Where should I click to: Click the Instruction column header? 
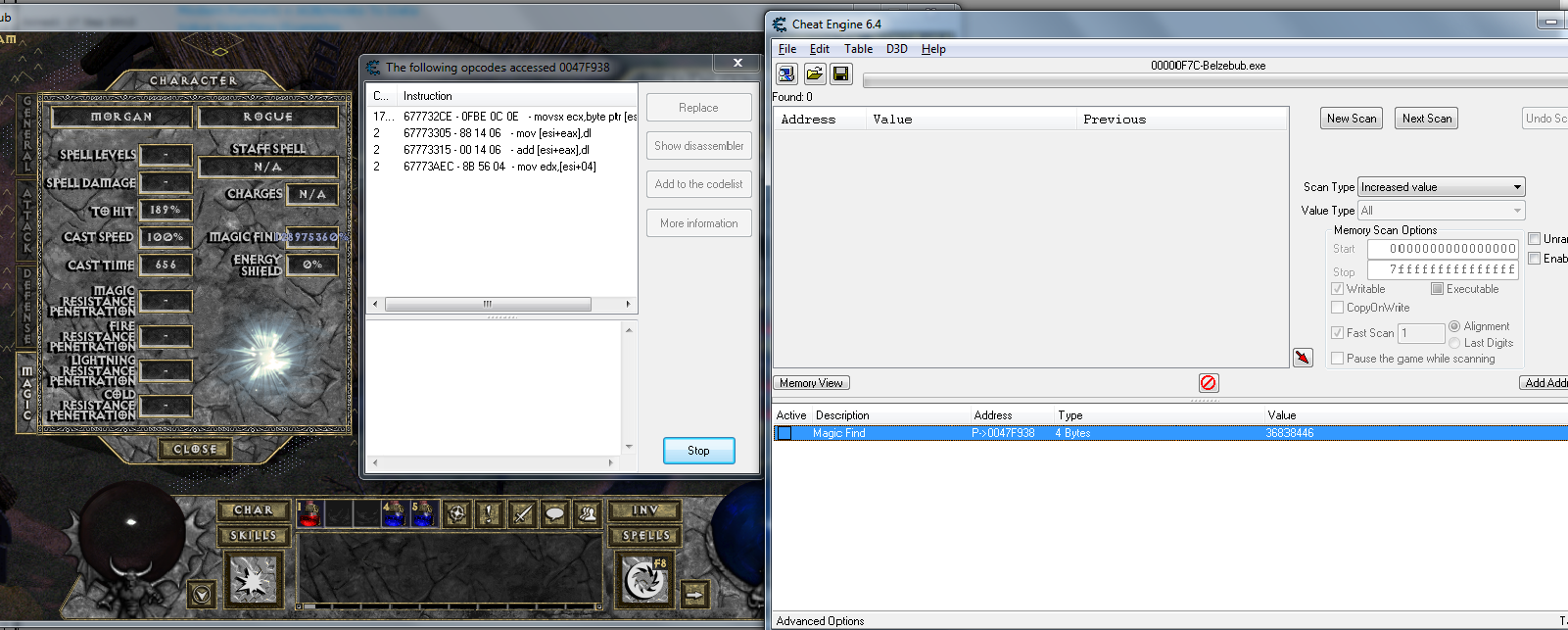517,96
